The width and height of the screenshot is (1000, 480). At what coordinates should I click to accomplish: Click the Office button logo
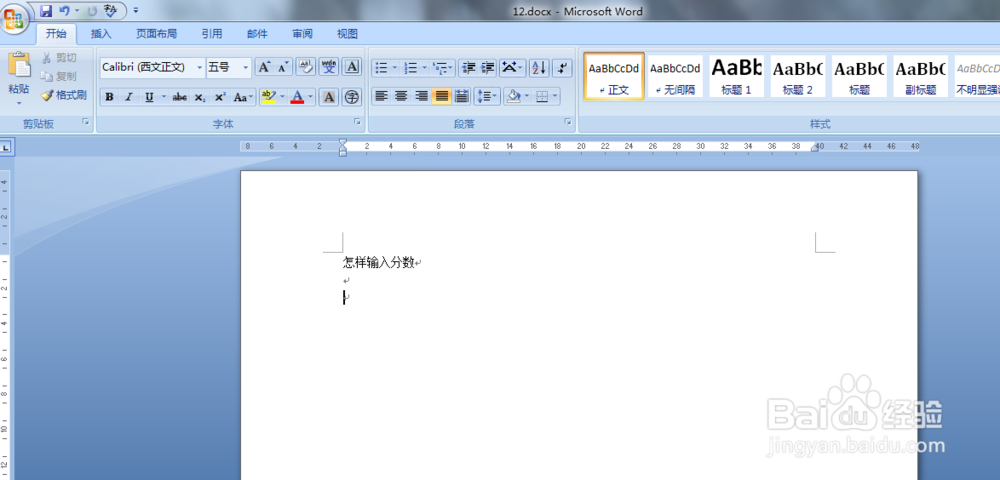click(x=14, y=18)
